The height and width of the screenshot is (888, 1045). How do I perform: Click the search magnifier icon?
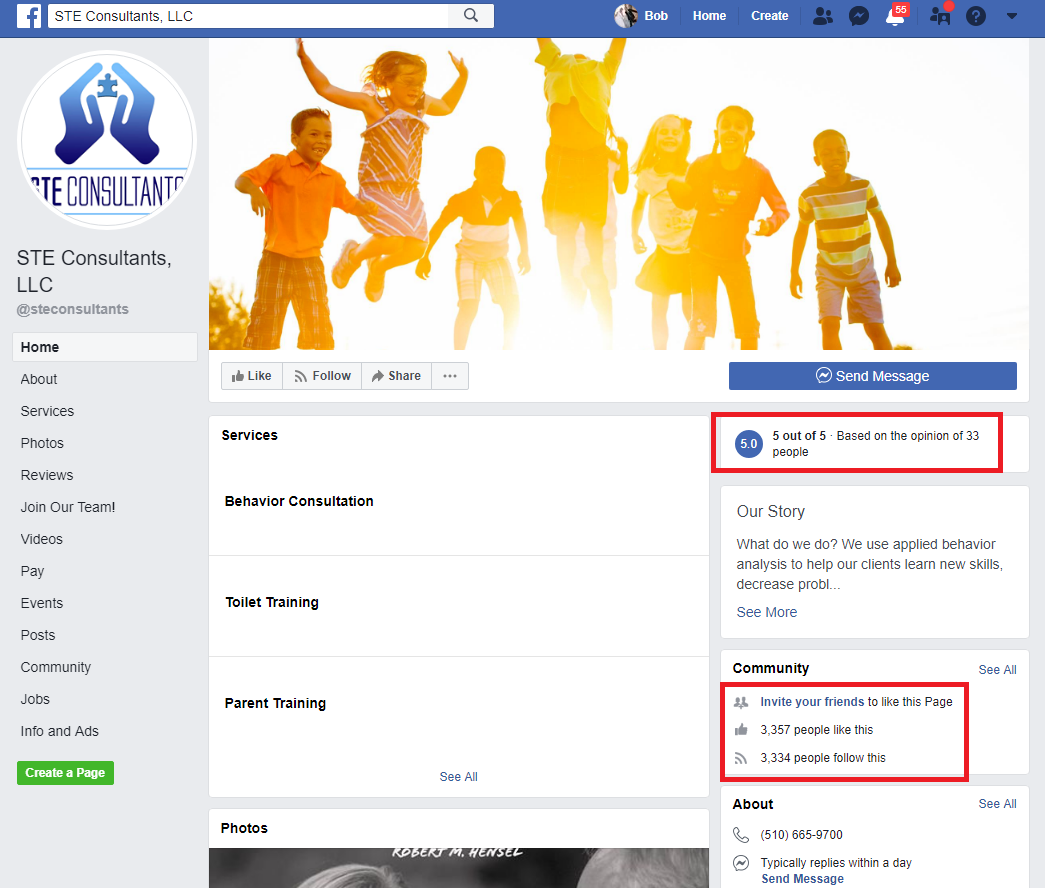471,15
